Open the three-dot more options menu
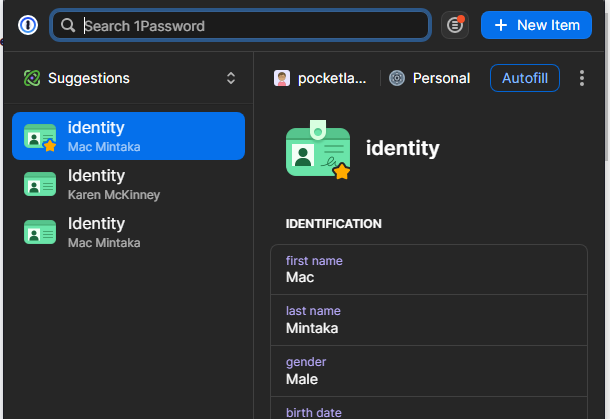This screenshot has width=610, height=419. (582, 78)
